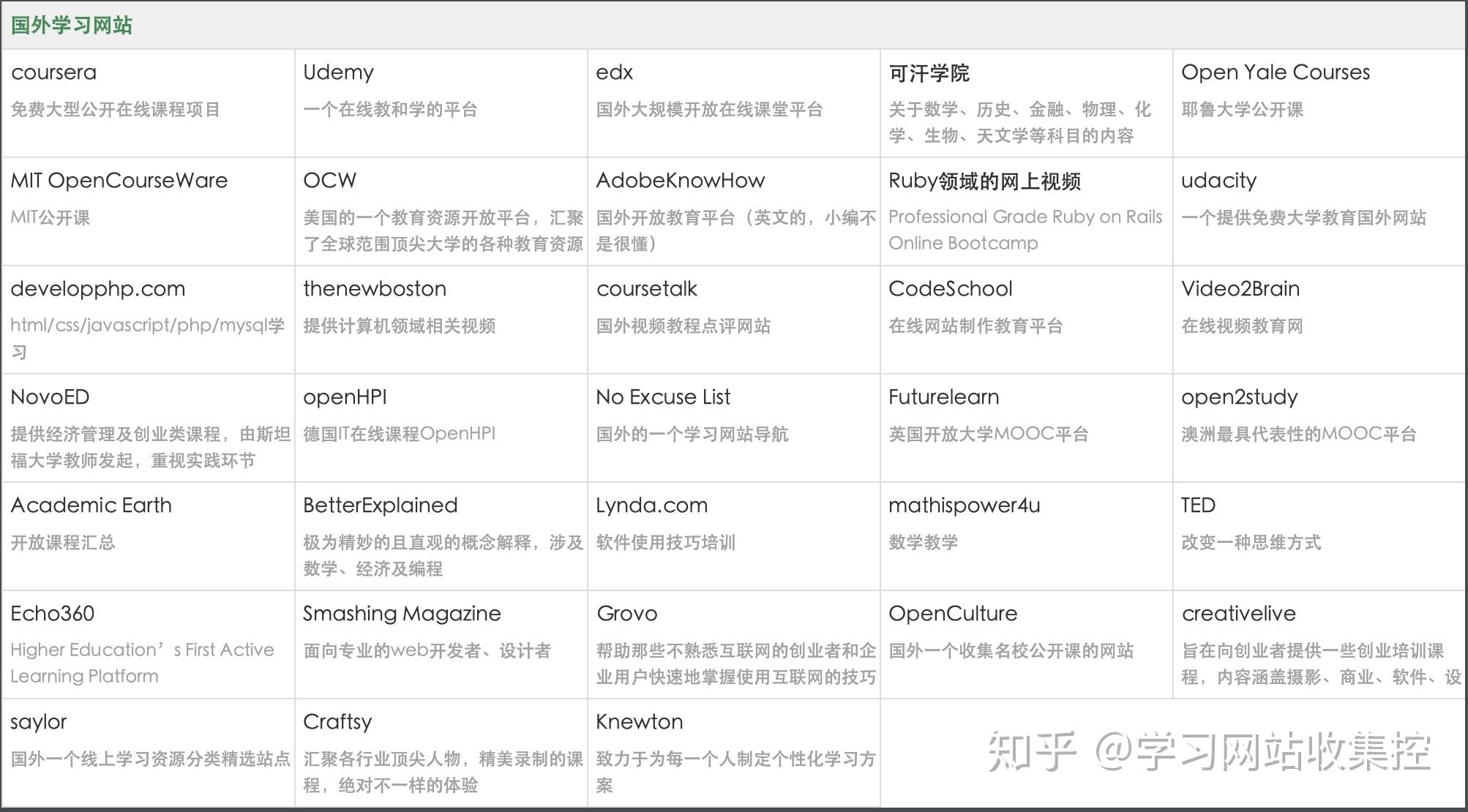
Task: Open Video2Brain link
Action: (1240, 289)
